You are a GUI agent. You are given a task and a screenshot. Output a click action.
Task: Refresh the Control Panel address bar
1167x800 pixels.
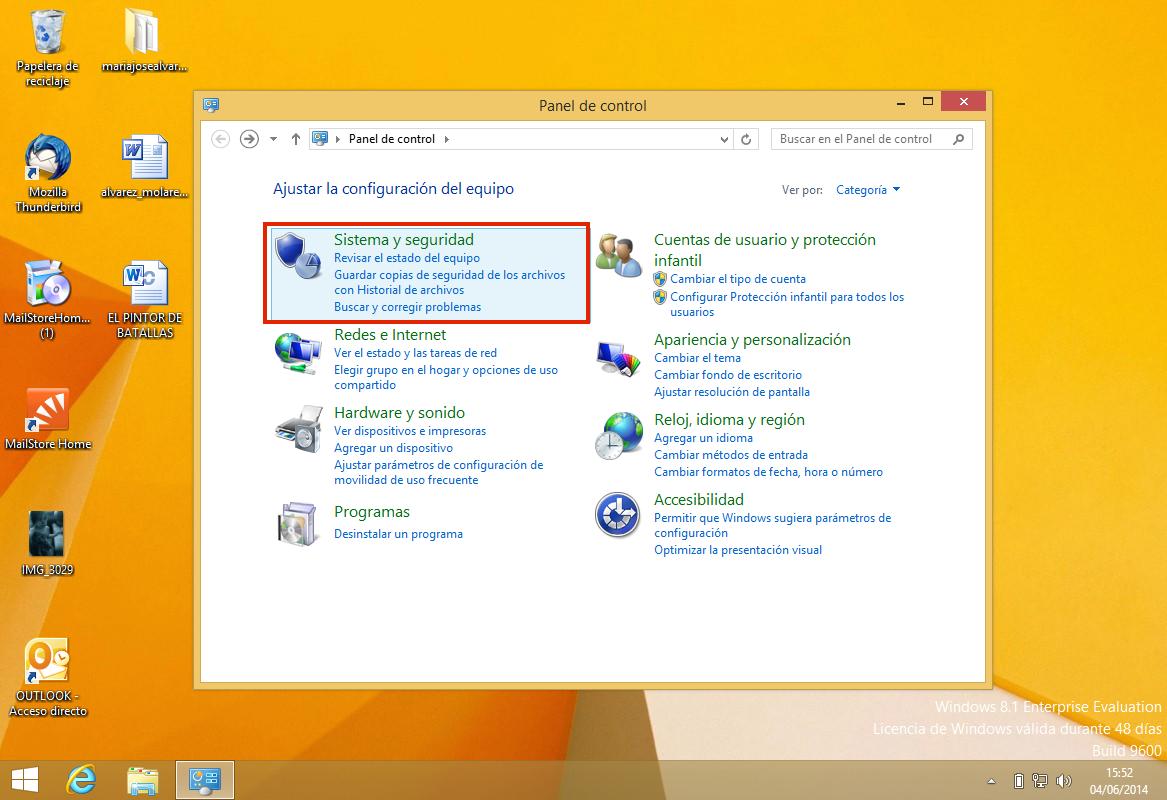pyautogui.click(x=747, y=139)
